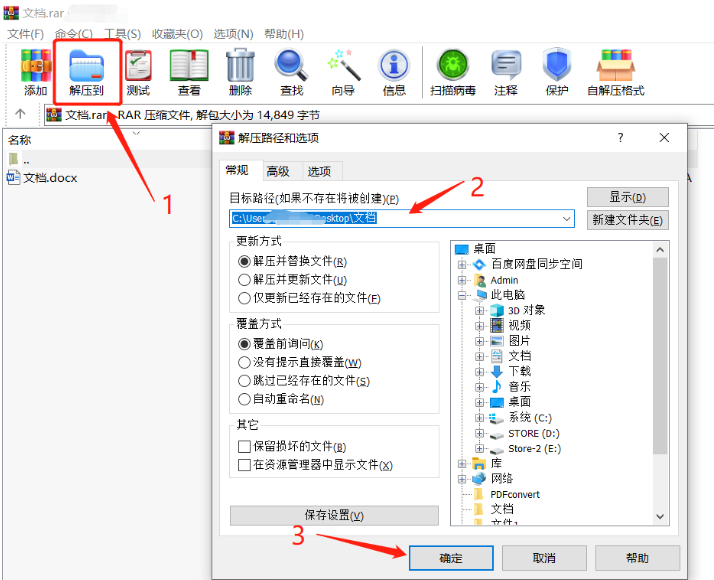The height and width of the screenshot is (580, 714).
Task: Enable 在资源管理器中显示文件 checkbox
Action: 245,465
